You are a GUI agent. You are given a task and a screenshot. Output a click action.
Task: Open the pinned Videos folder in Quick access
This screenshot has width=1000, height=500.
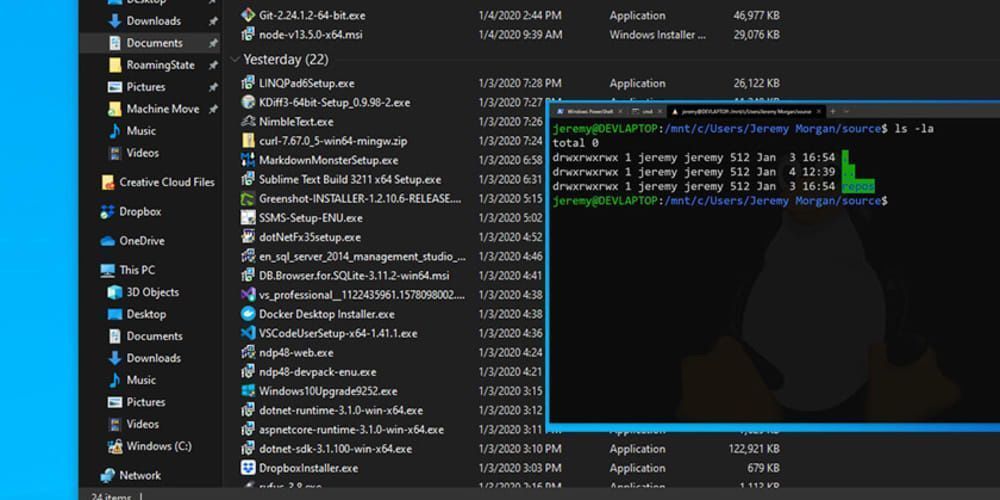[133, 153]
